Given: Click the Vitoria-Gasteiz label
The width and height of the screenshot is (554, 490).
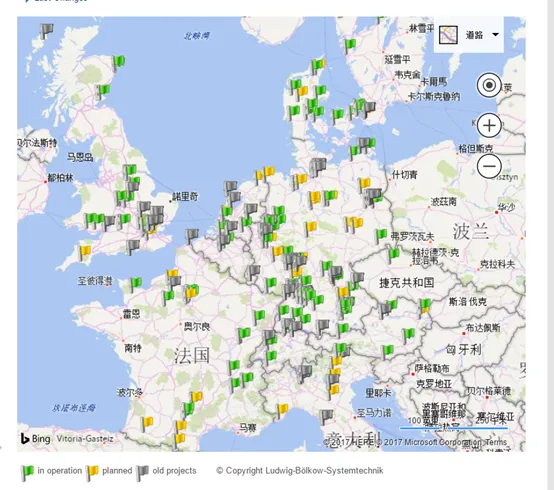Looking at the screenshot, I should [85, 438].
